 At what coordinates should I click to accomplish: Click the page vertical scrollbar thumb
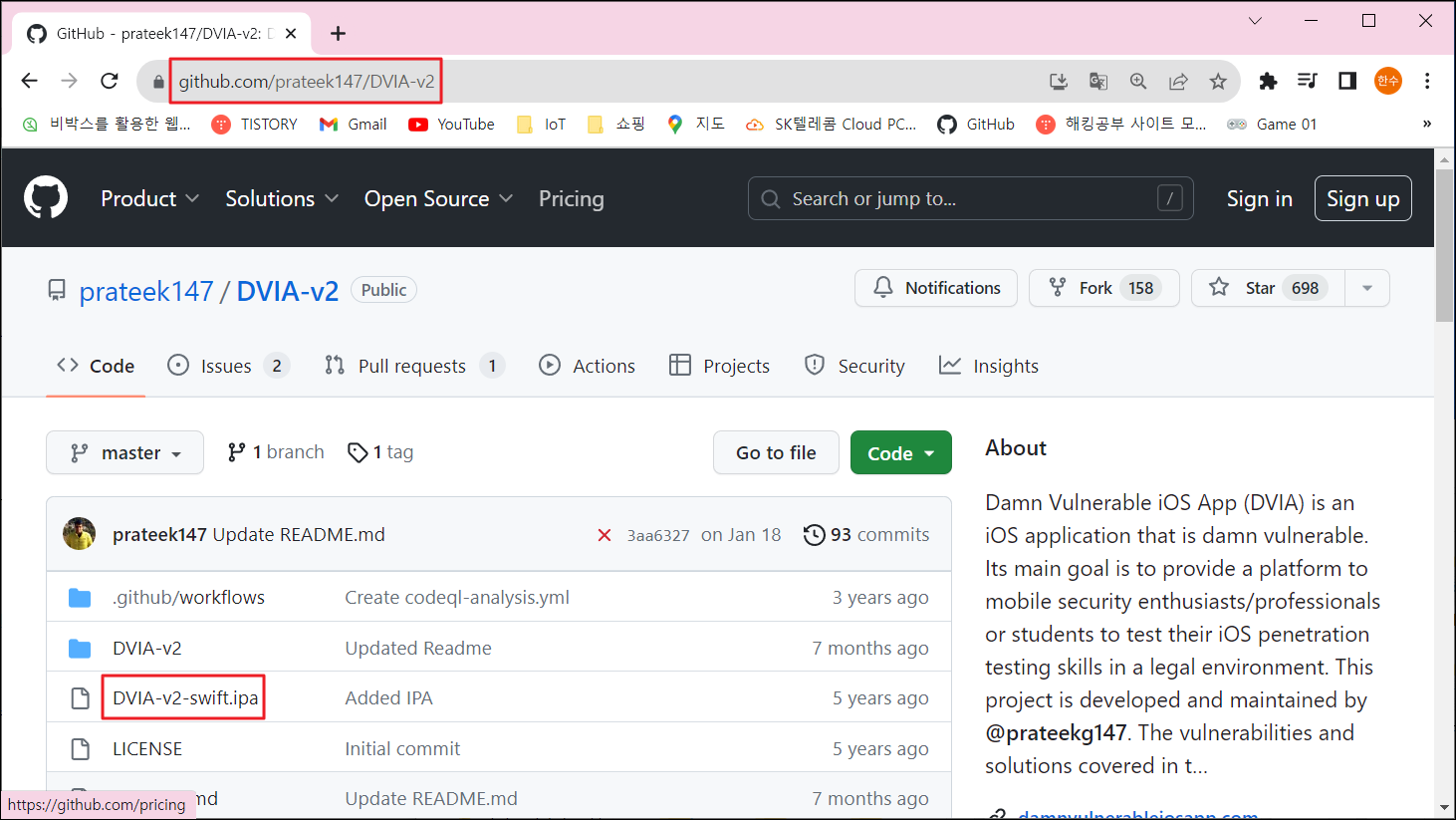point(1444,245)
